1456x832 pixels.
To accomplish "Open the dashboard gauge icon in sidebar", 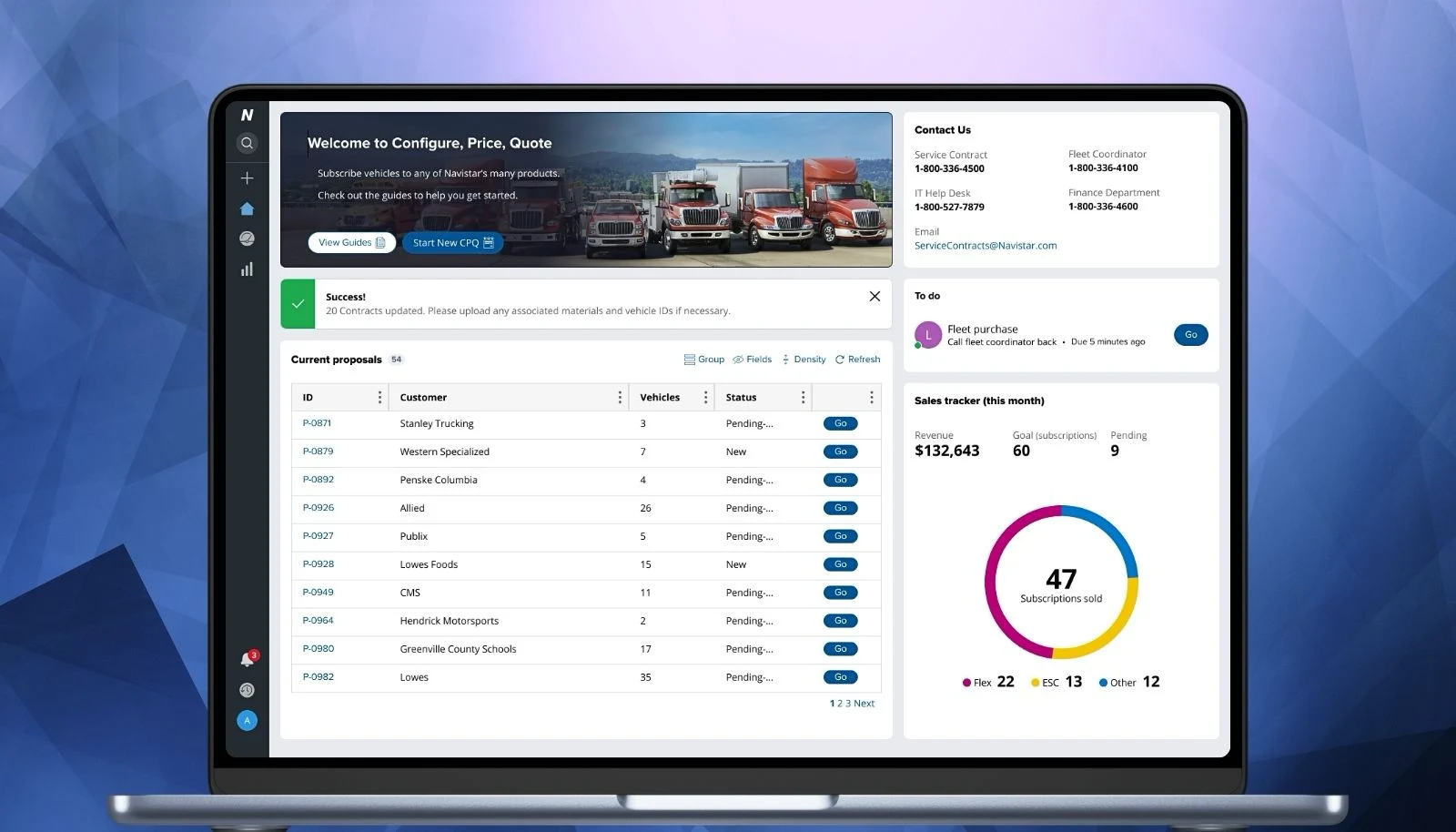I will pos(247,238).
